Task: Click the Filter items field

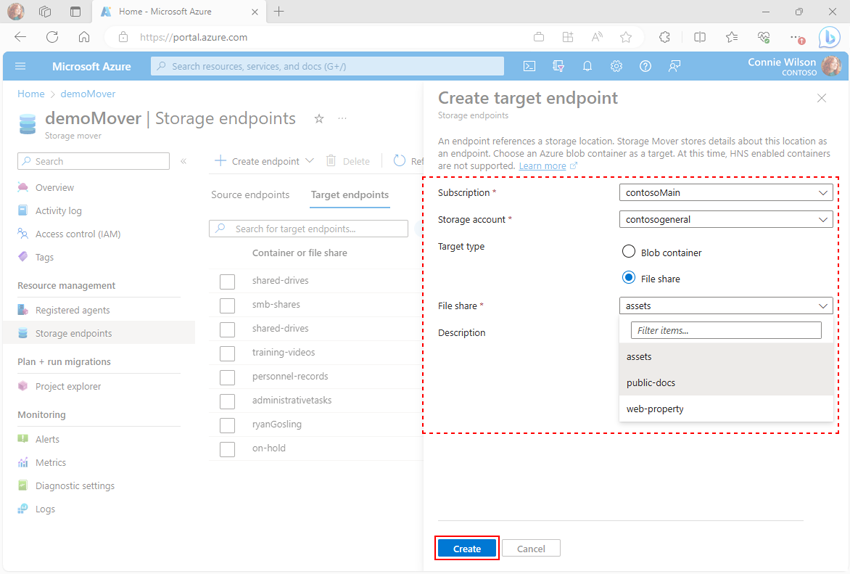Action: [x=726, y=330]
